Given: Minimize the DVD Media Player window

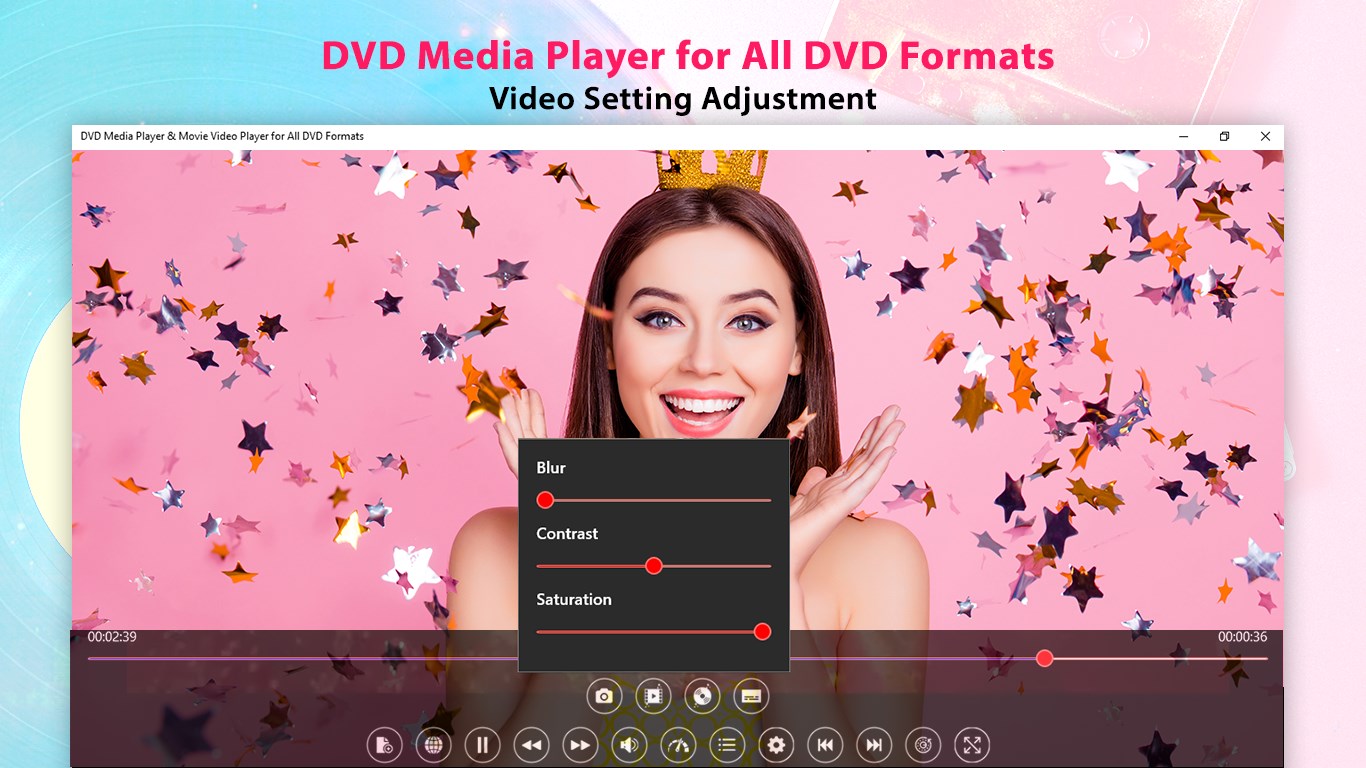Looking at the screenshot, I should click(1184, 136).
